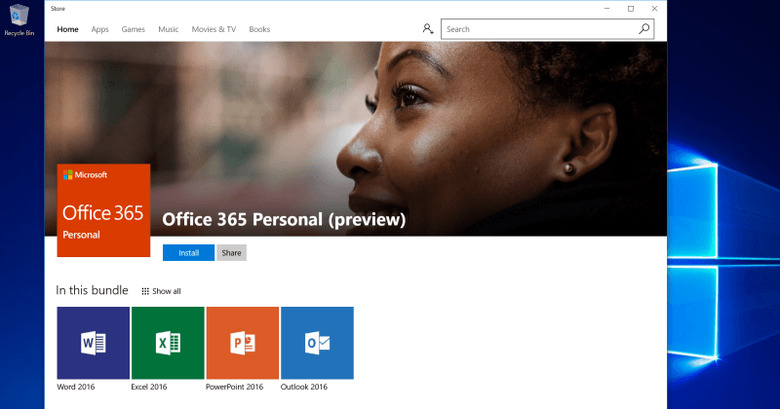Click the Share button
The height and width of the screenshot is (409, 780).
click(x=231, y=253)
